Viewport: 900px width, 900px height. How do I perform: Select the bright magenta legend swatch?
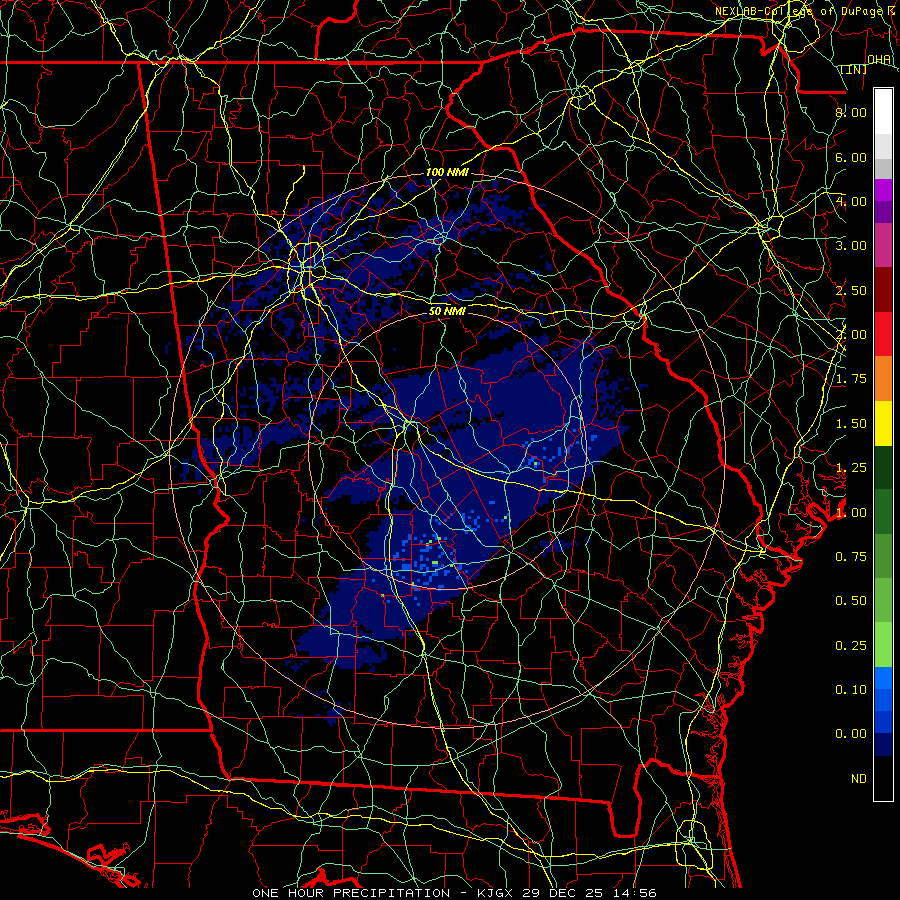pyautogui.click(x=883, y=190)
